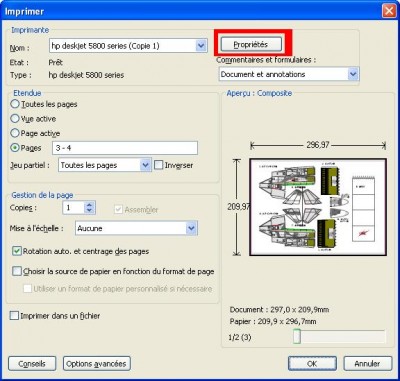Select Page active radio button

(x=15, y=133)
